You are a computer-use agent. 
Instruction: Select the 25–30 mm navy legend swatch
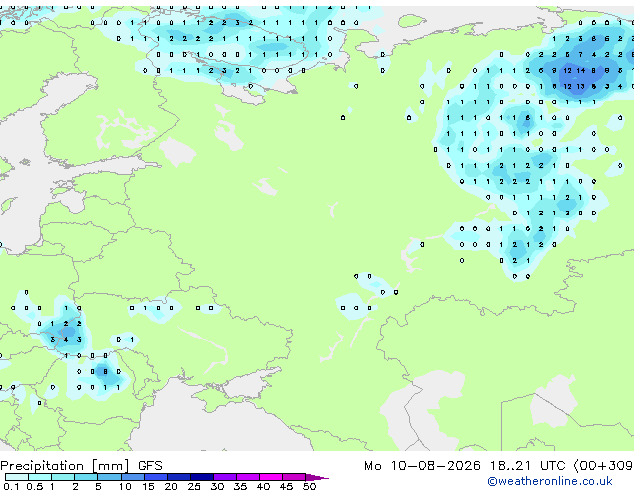click(x=202, y=477)
